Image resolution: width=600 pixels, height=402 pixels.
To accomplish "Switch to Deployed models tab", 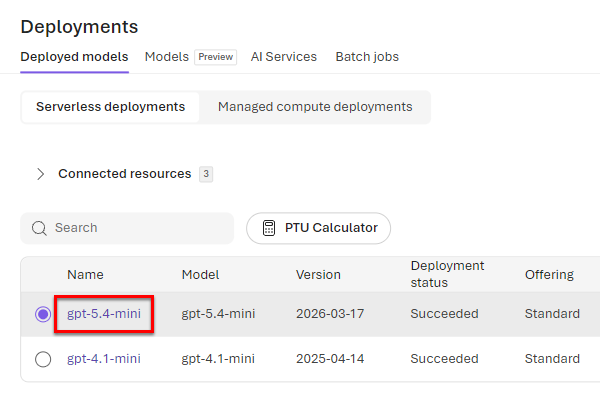I will pyautogui.click(x=74, y=57).
